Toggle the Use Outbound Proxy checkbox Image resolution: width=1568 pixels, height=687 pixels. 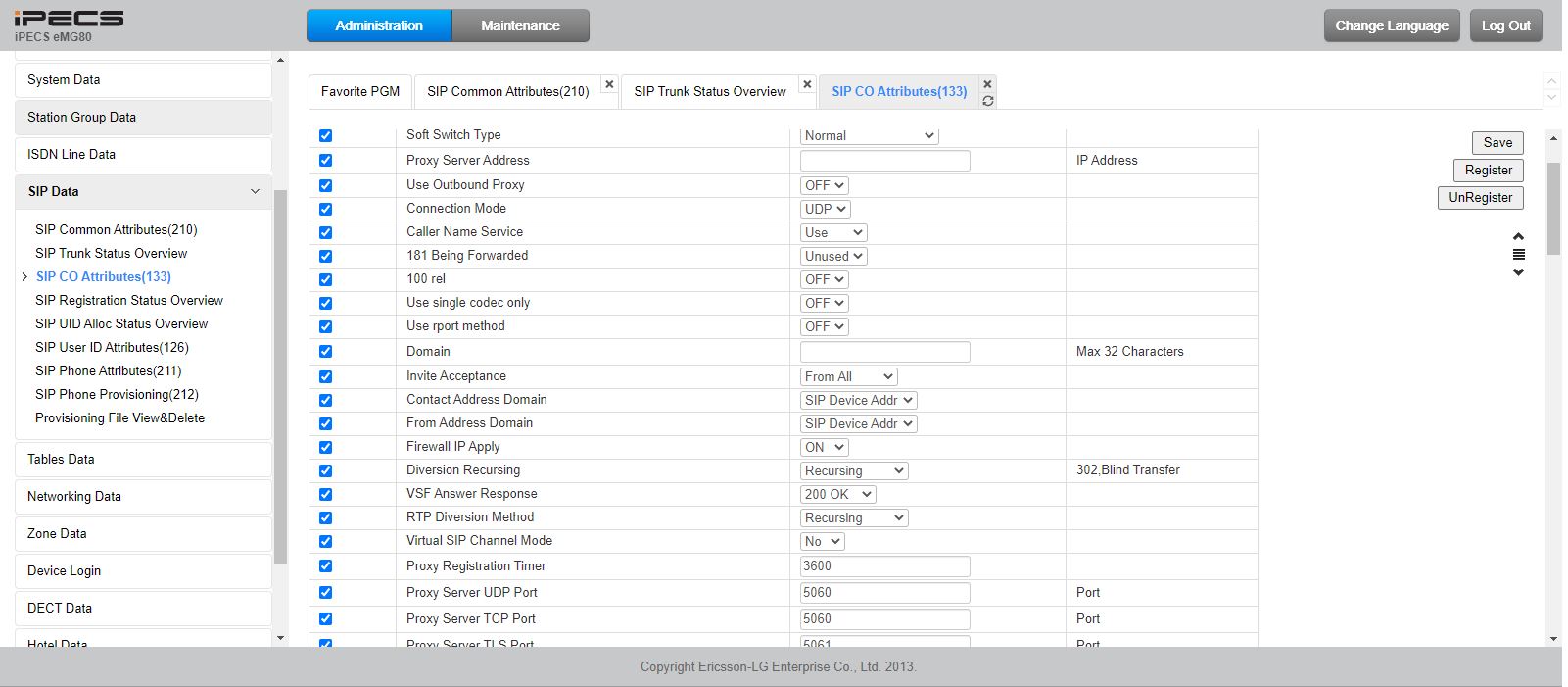point(325,185)
